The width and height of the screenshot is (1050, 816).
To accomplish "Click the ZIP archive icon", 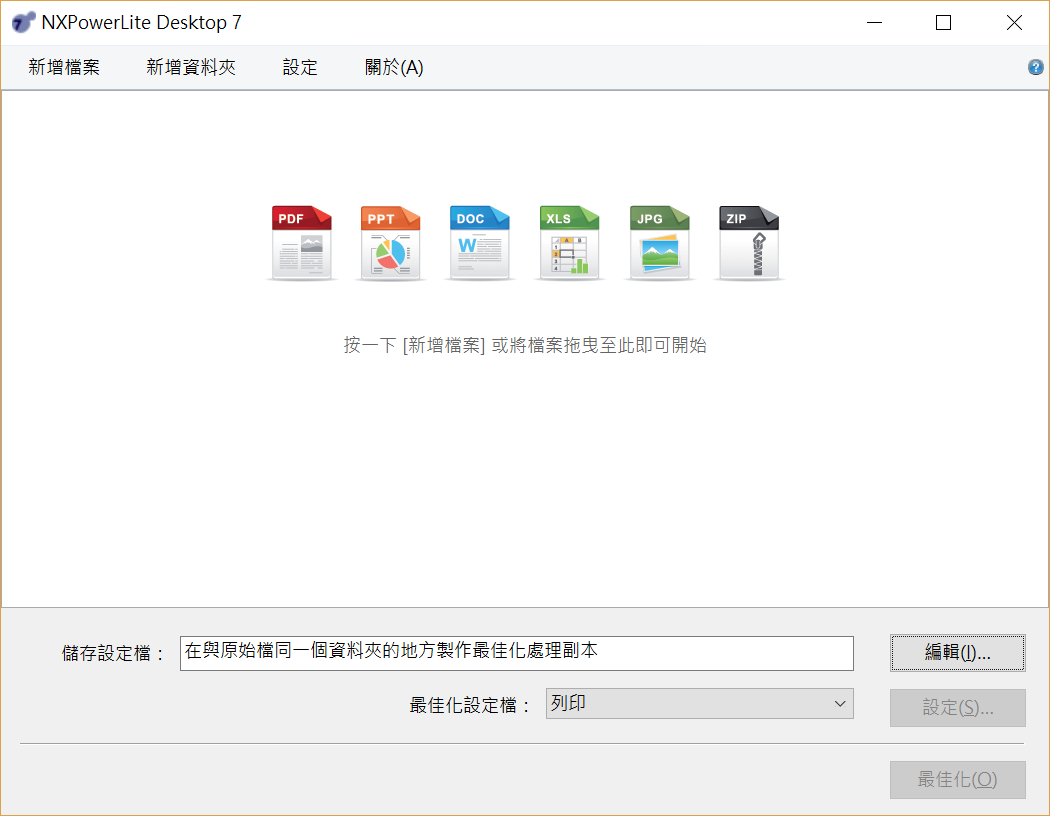I will pos(749,243).
